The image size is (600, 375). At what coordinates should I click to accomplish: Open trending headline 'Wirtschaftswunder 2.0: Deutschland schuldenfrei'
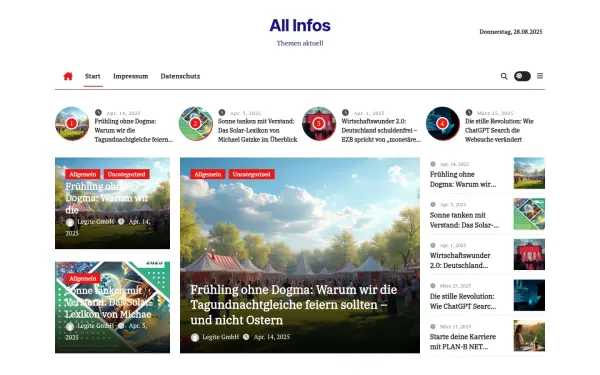click(x=381, y=130)
